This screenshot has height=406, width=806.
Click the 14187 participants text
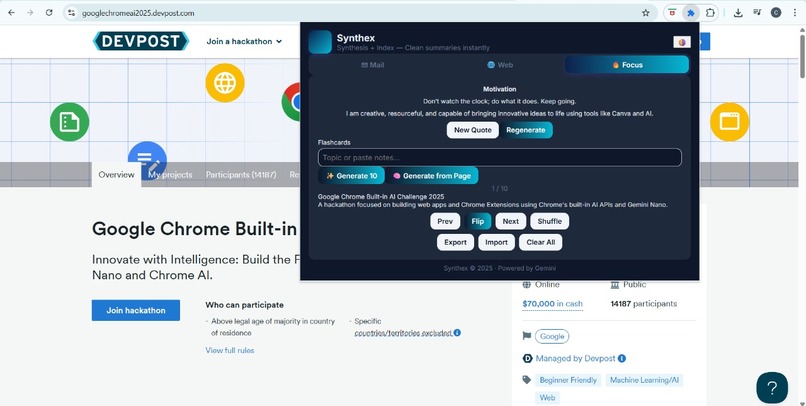(x=644, y=304)
